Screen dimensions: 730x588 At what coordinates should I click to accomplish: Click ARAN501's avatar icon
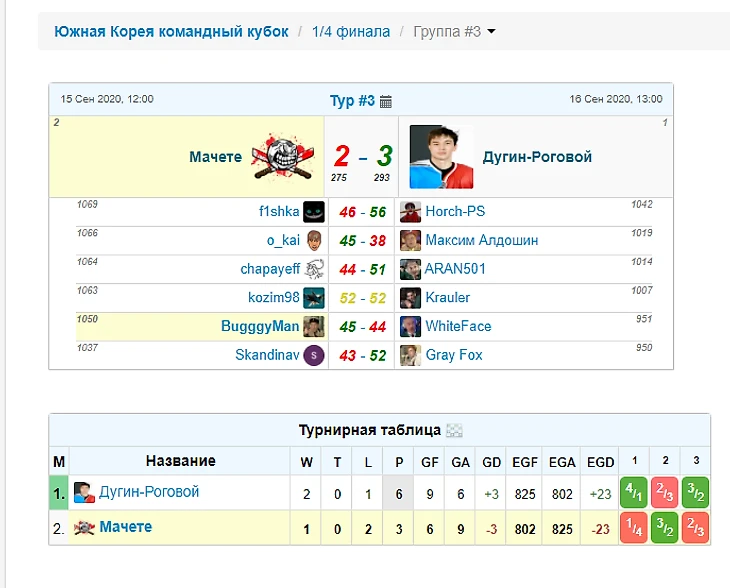pos(410,269)
